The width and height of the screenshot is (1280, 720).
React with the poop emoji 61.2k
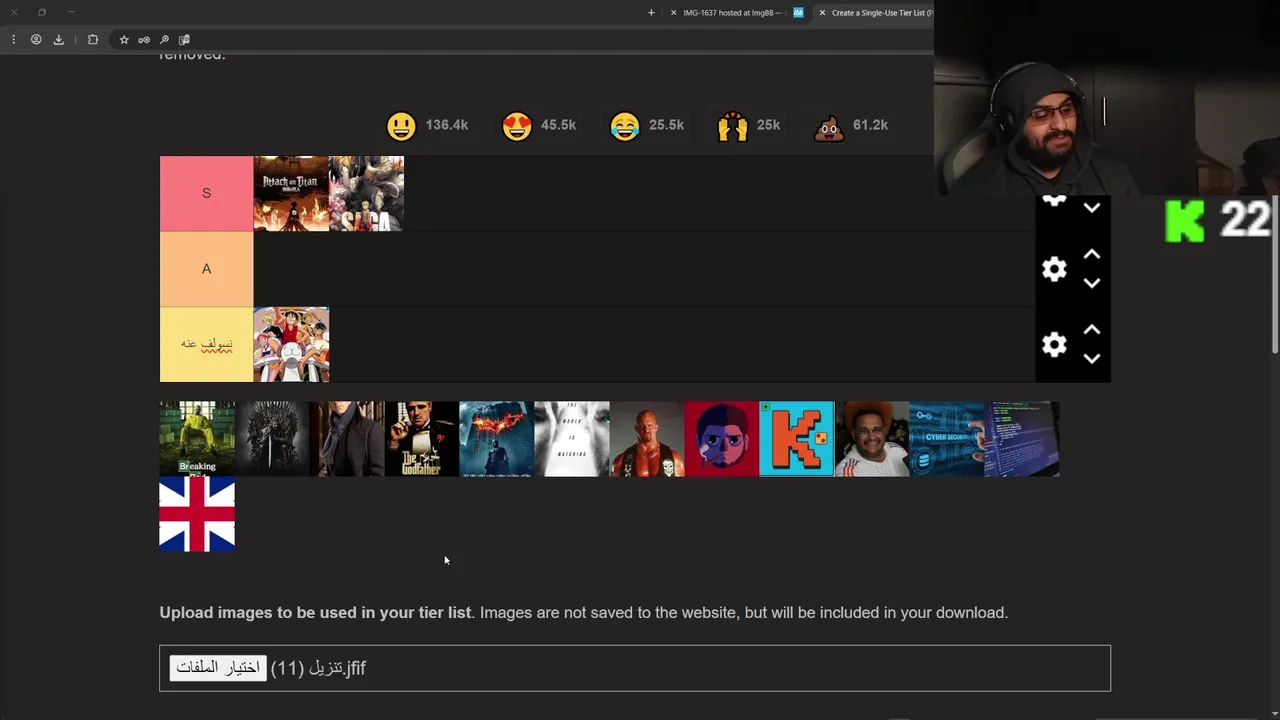(x=829, y=126)
